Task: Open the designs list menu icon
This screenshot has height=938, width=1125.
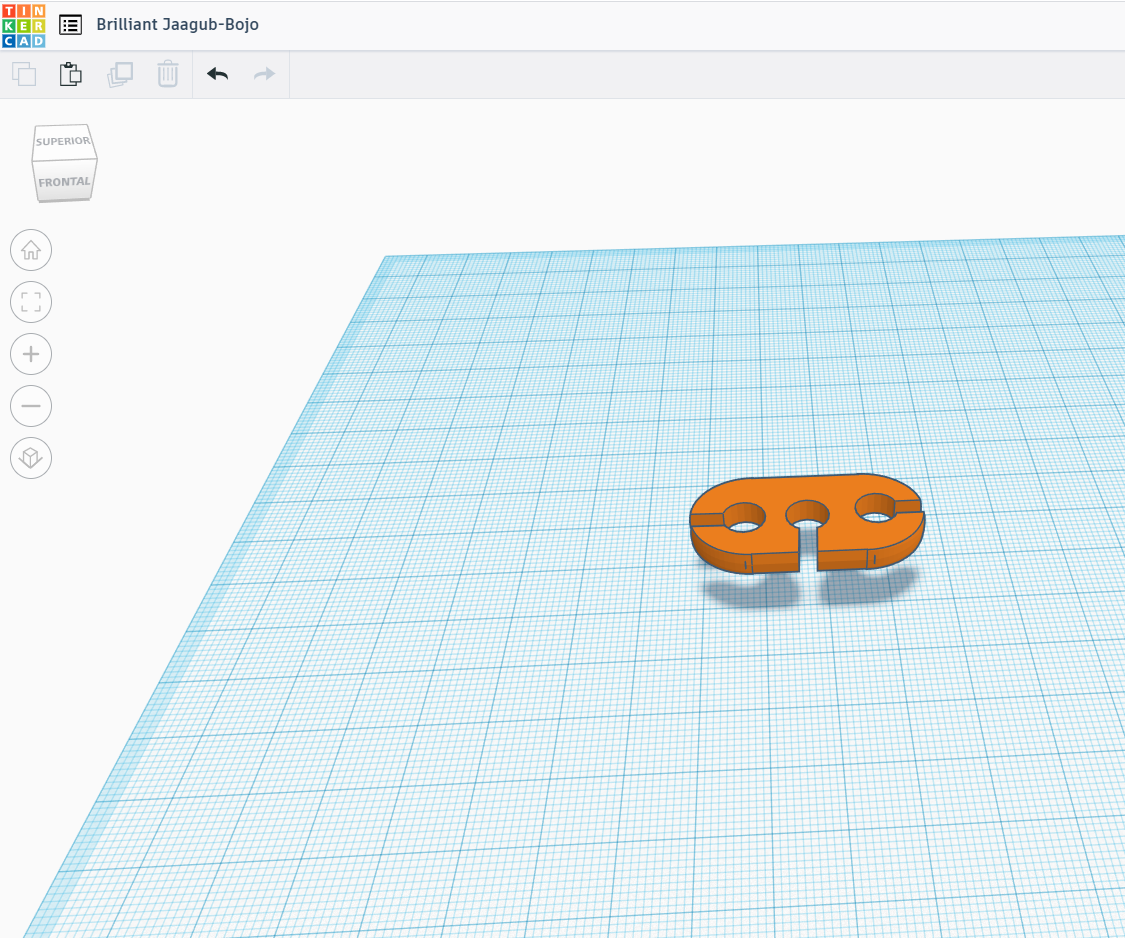Action: 70,25
